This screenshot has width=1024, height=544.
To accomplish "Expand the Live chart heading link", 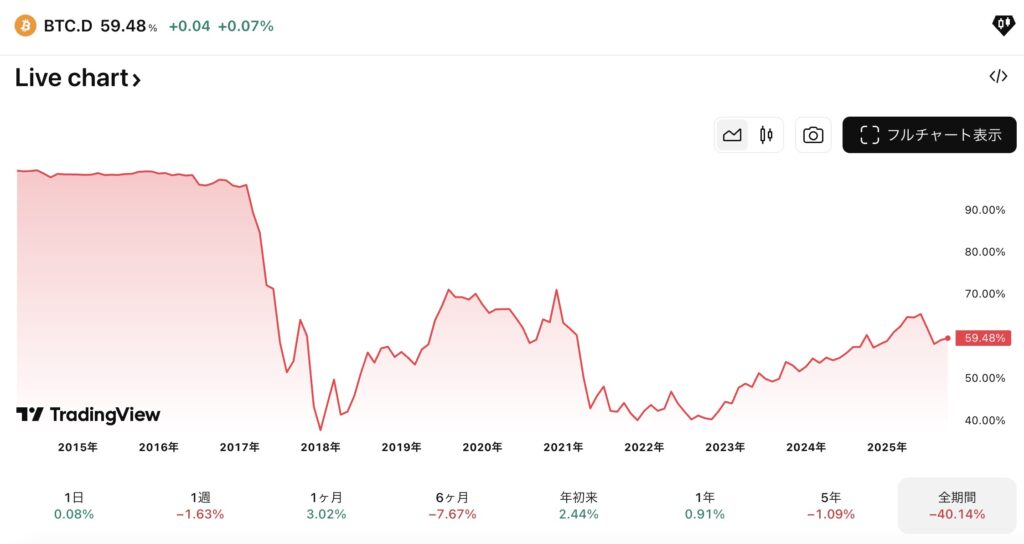I will pos(77,78).
